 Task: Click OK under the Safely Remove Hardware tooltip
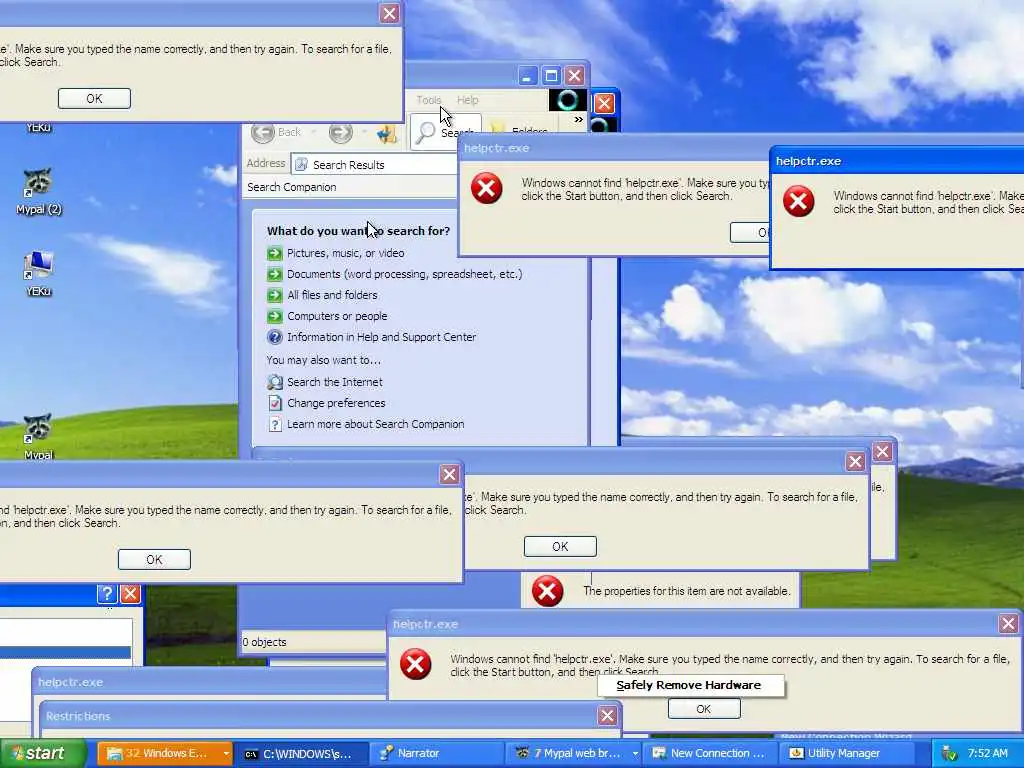point(704,709)
